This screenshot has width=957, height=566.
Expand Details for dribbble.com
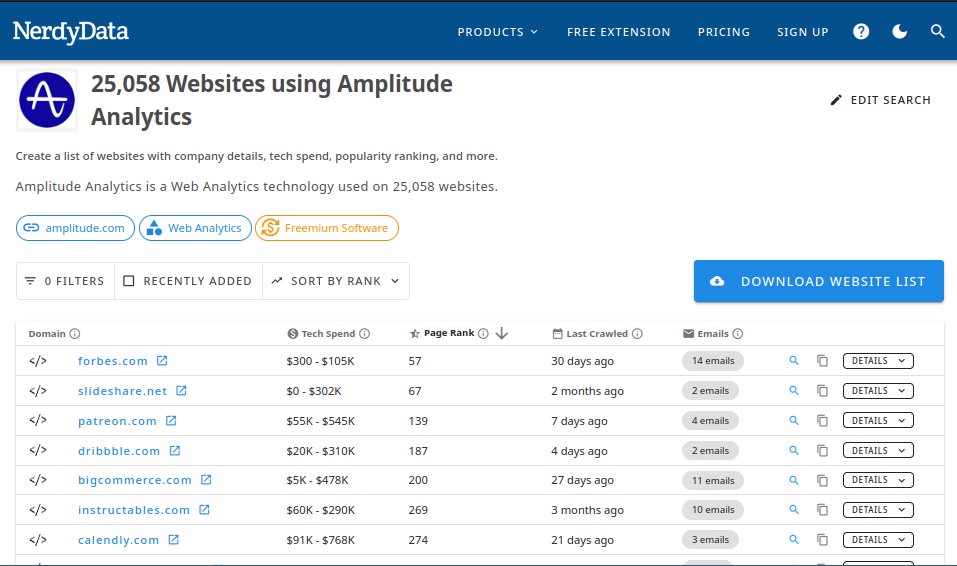click(878, 451)
